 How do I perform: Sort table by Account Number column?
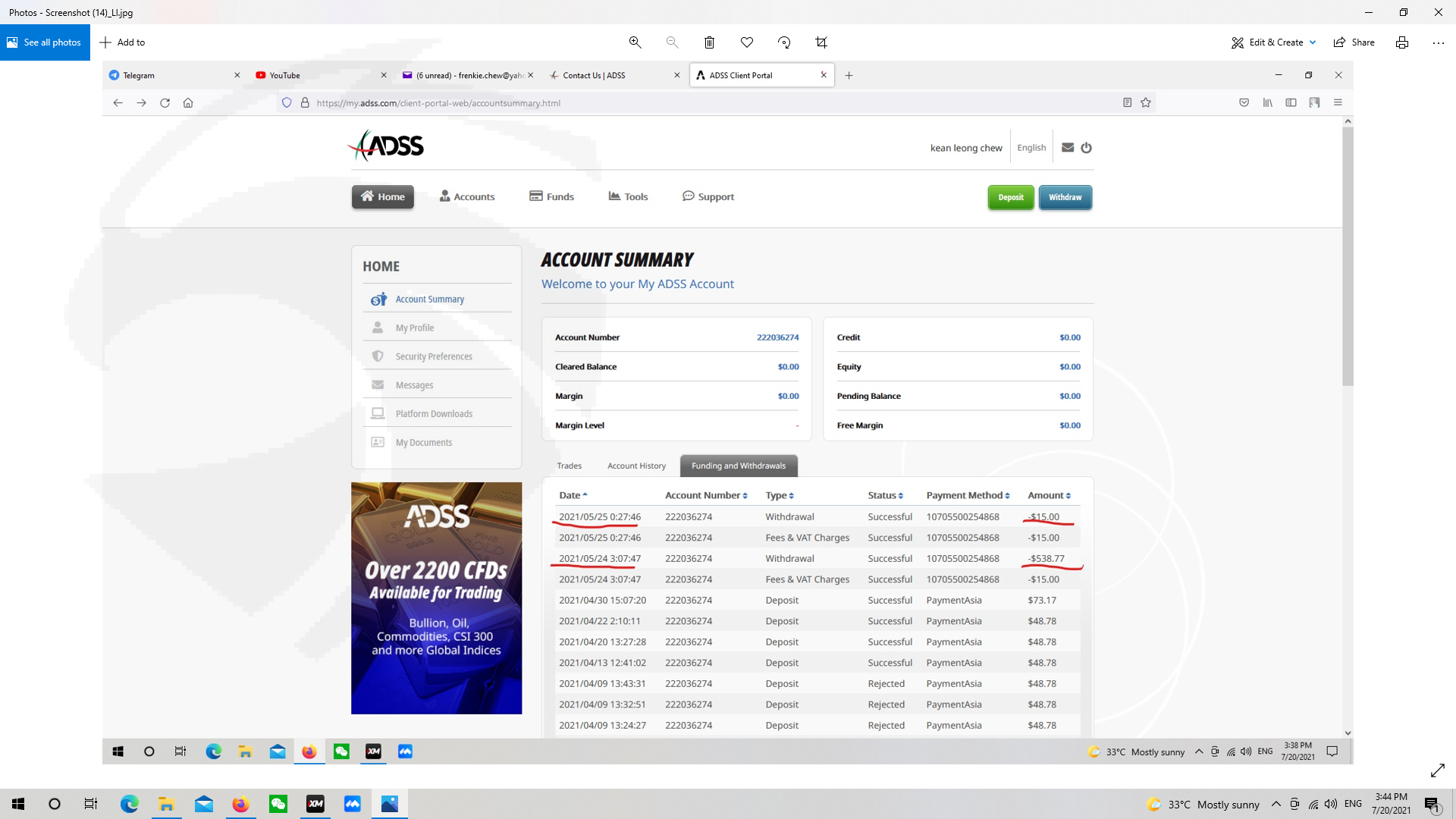(706, 495)
